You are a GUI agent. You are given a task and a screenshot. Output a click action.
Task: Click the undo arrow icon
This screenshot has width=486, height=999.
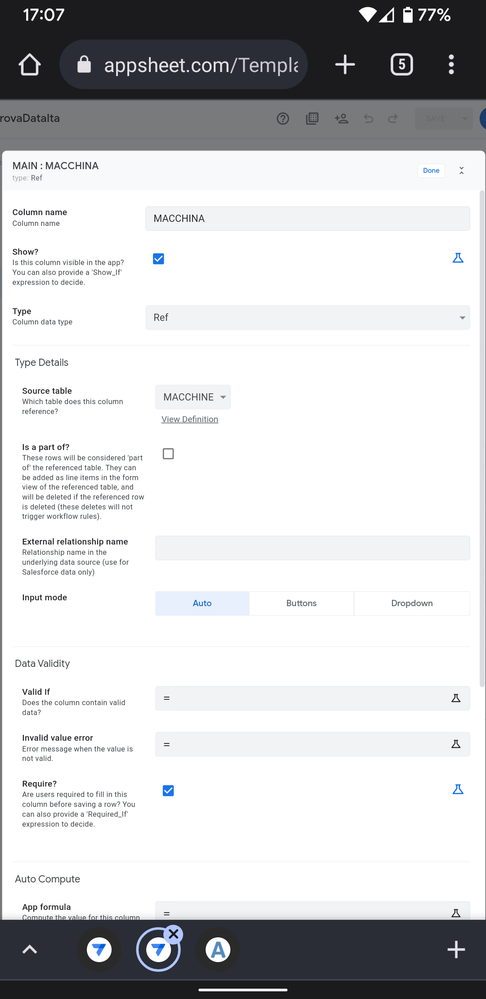[x=368, y=119]
